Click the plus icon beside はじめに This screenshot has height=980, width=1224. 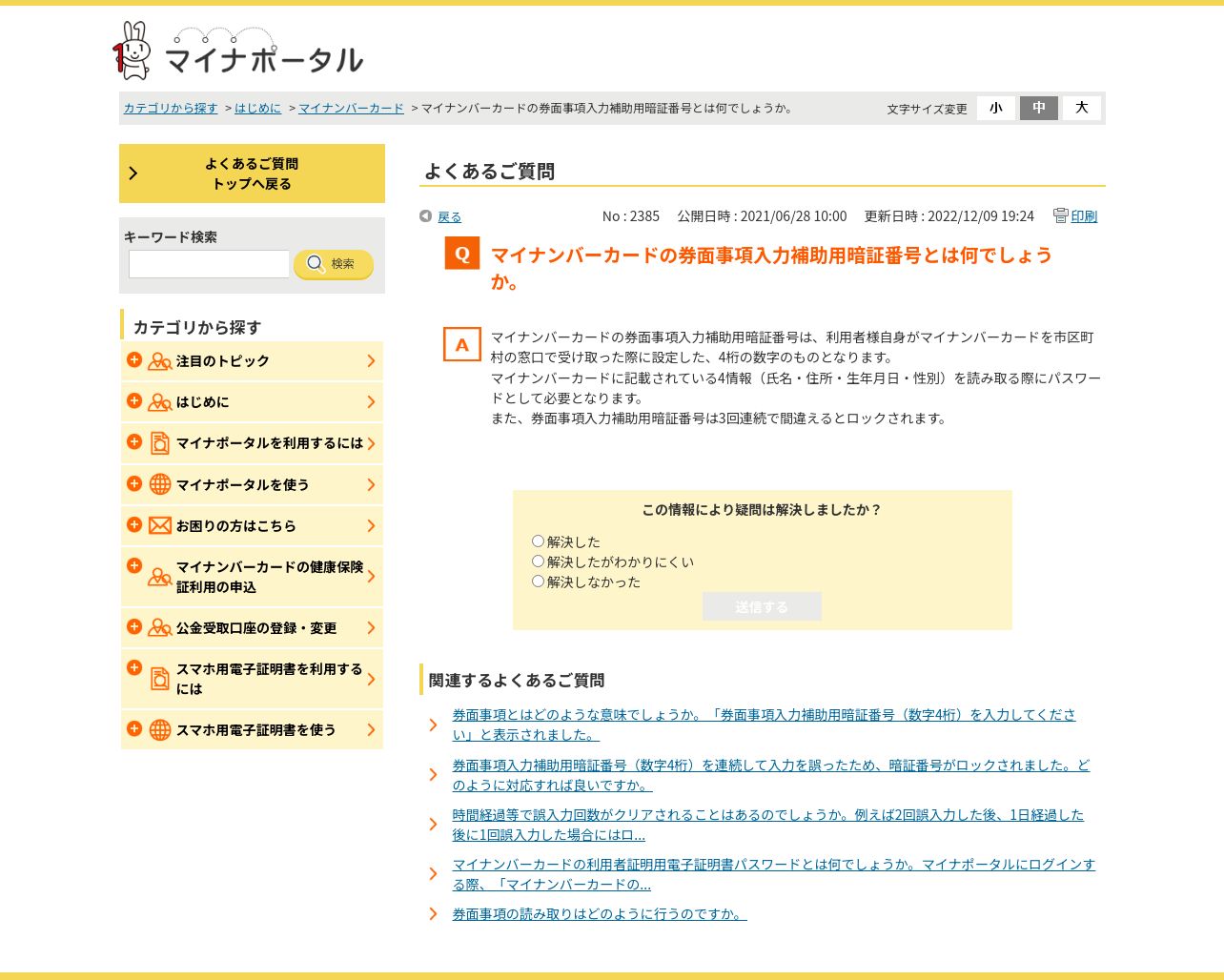click(134, 400)
